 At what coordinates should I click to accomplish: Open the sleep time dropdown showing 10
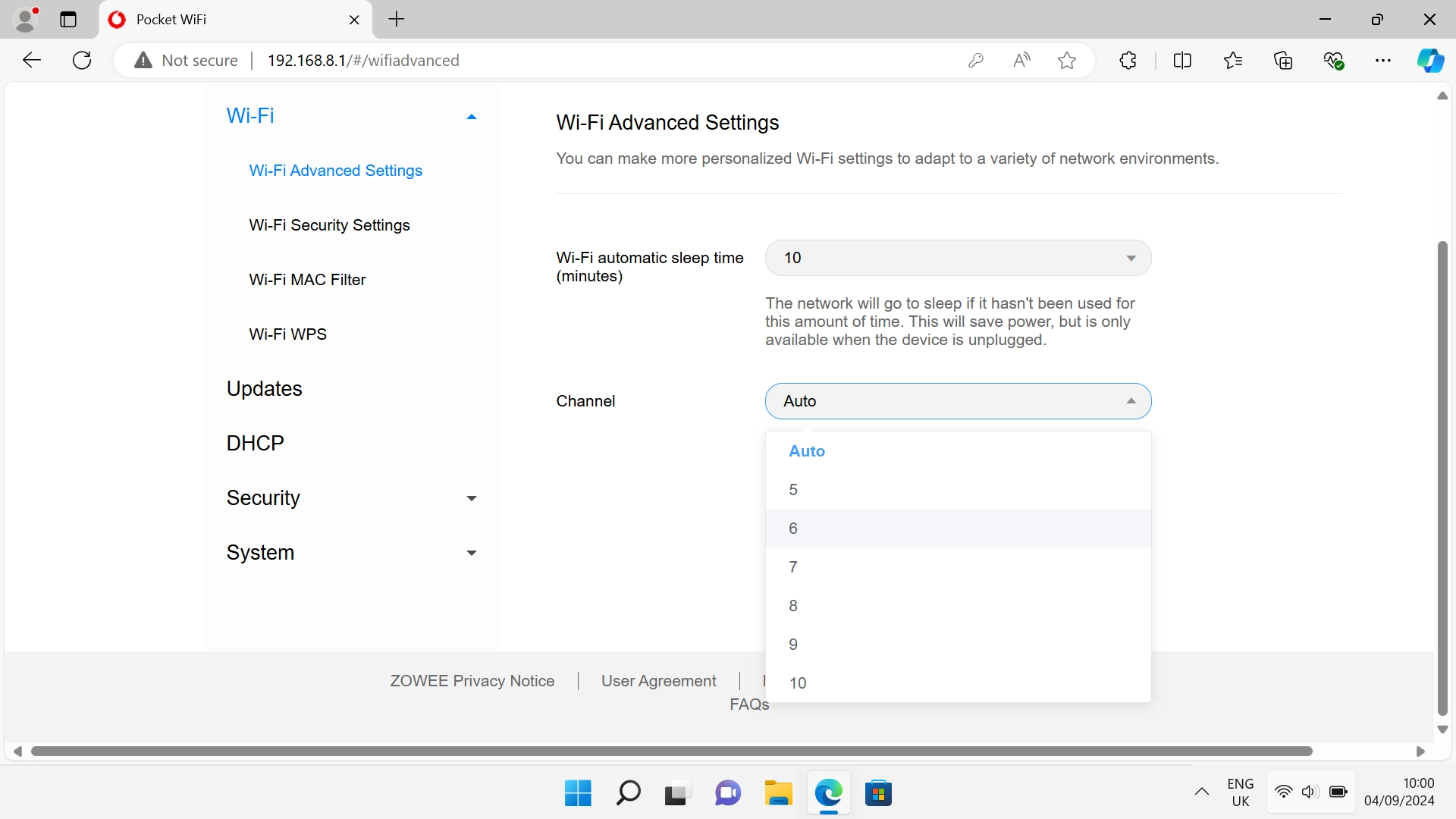[958, 258]
